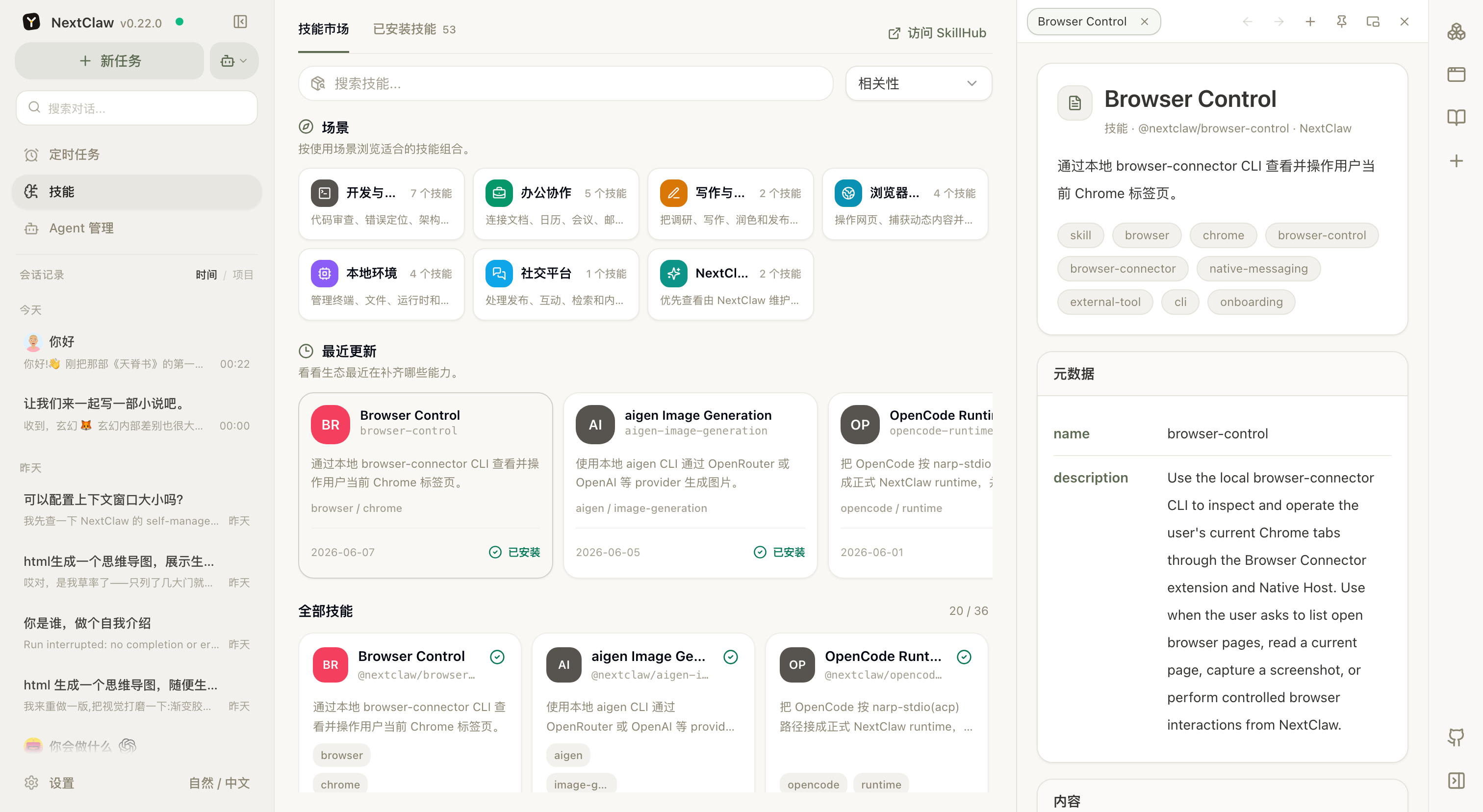The width and height of the screenshot is (1483, 812).
Task: Click installed checkmark on 全部技能 aigen Image Ge...
Action: 731,657
